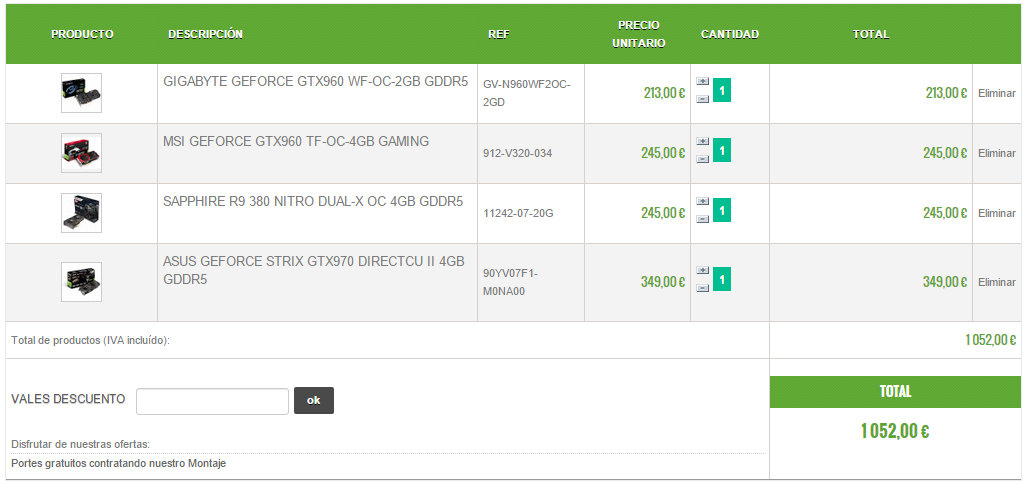Decrease quantity of MSI GTX960 Gaming card
This screenshot has height=485, width=1026.
(703, 159)
